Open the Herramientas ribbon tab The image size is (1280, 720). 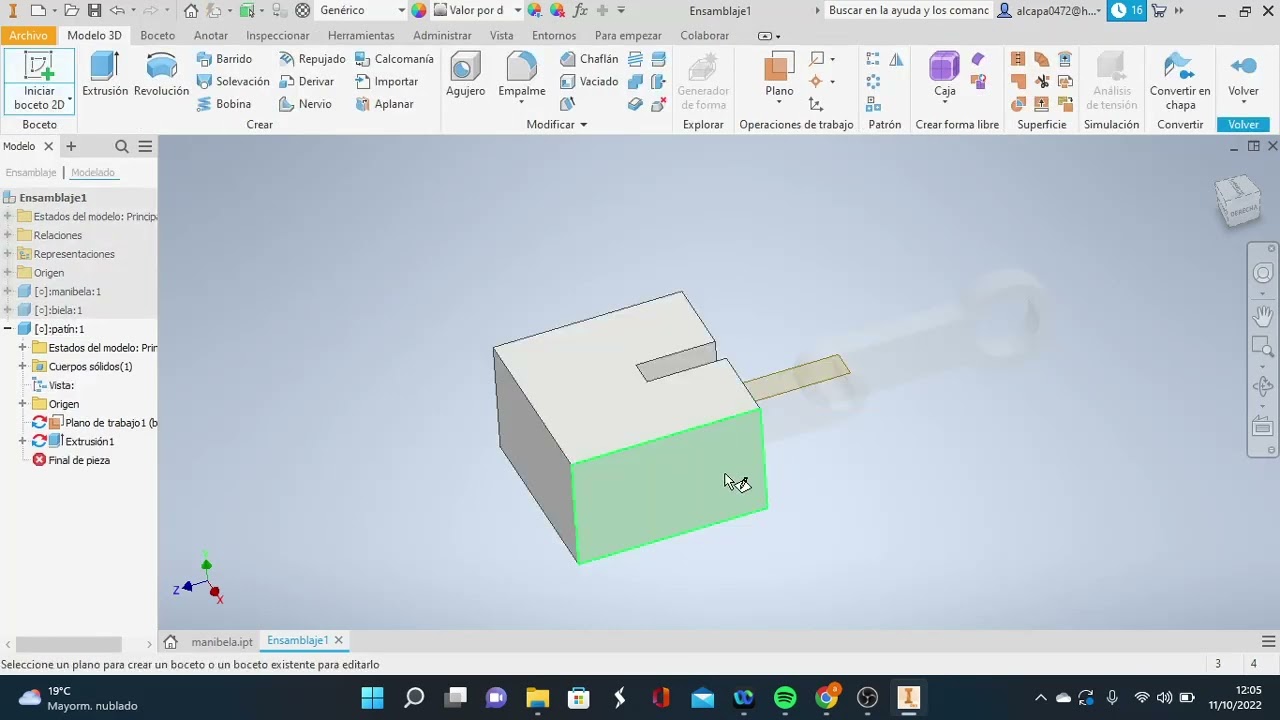[361, 35]
